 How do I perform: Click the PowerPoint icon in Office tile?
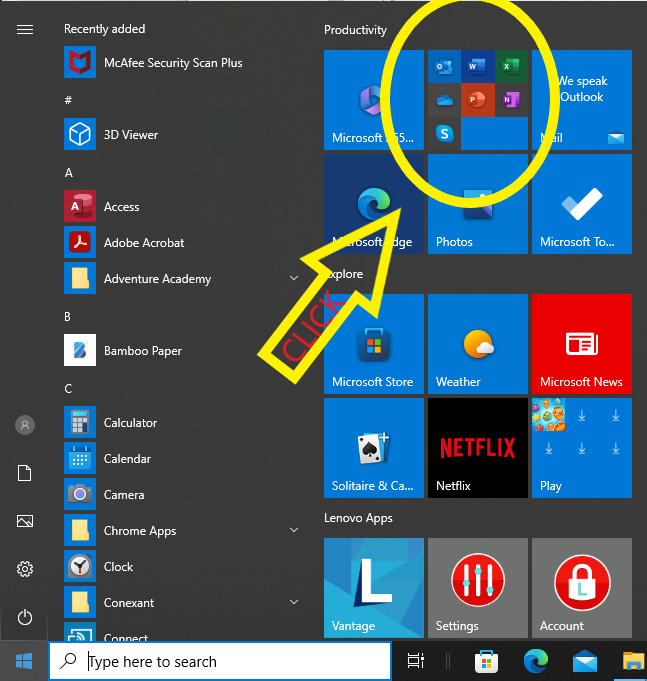coord(478,100)
